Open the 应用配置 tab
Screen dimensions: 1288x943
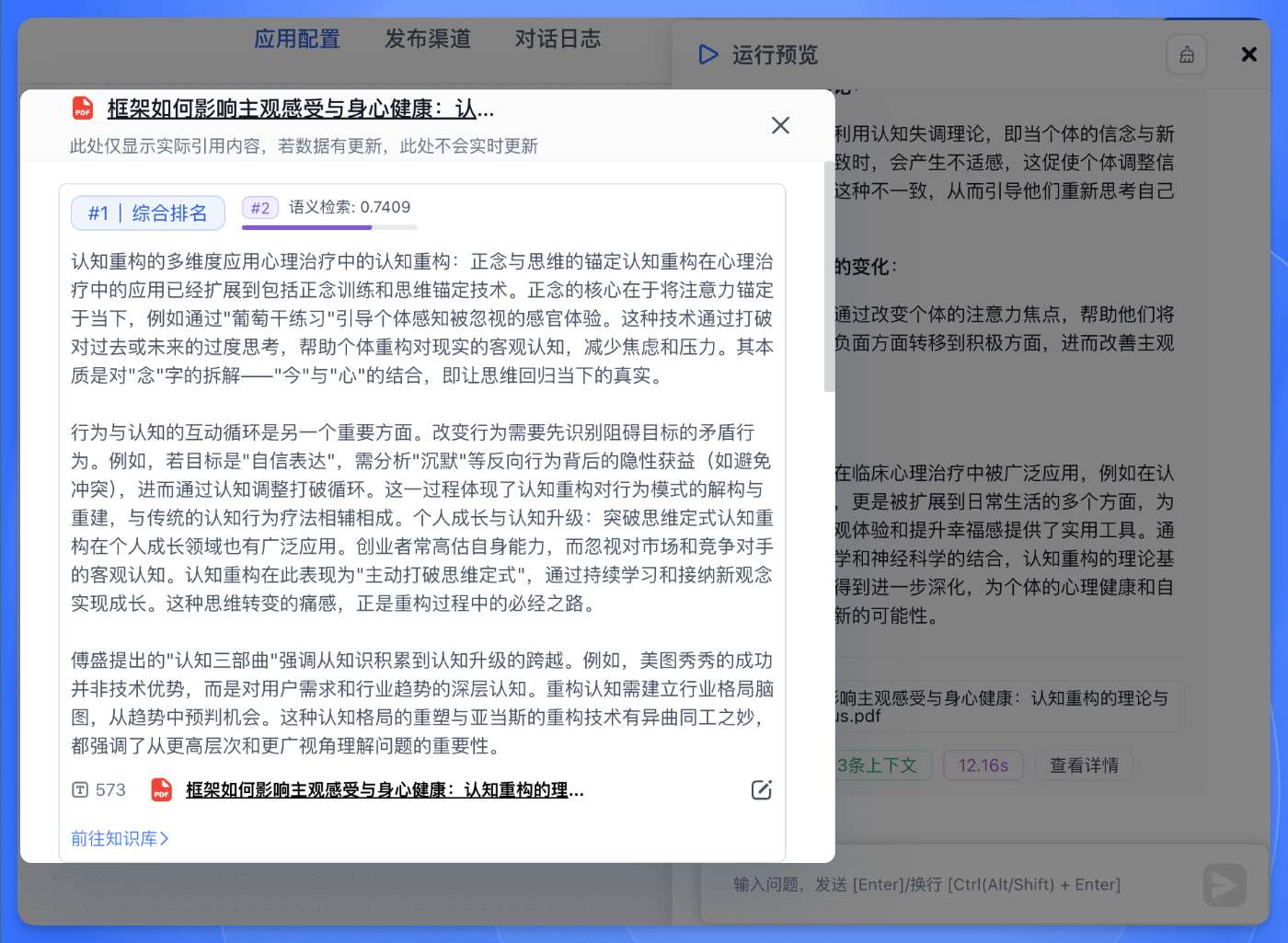point(297,39)
